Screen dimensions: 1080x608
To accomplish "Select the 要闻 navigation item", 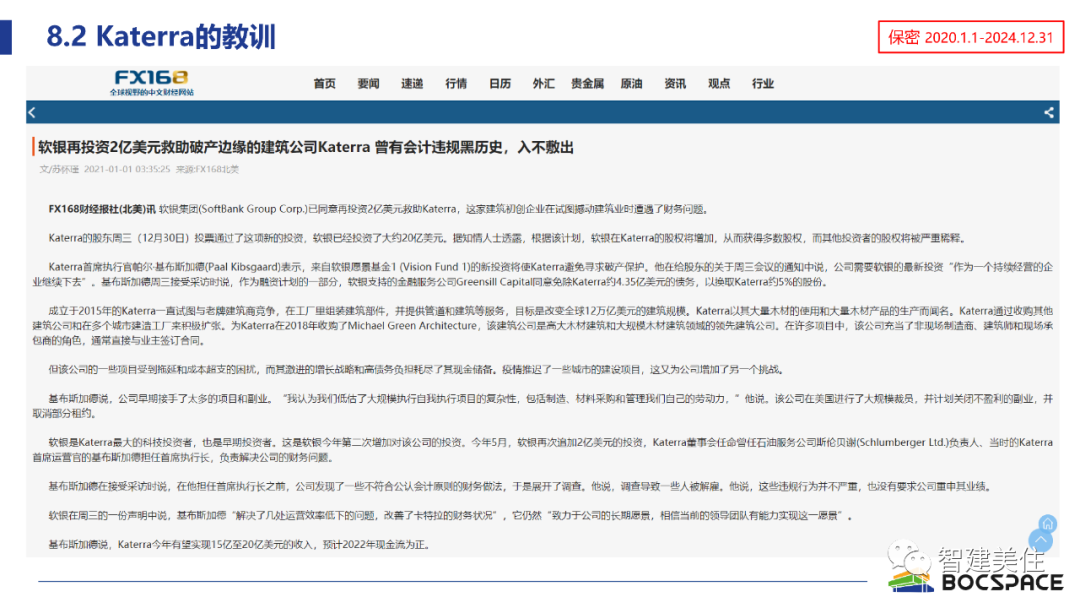I will point(368,83).
